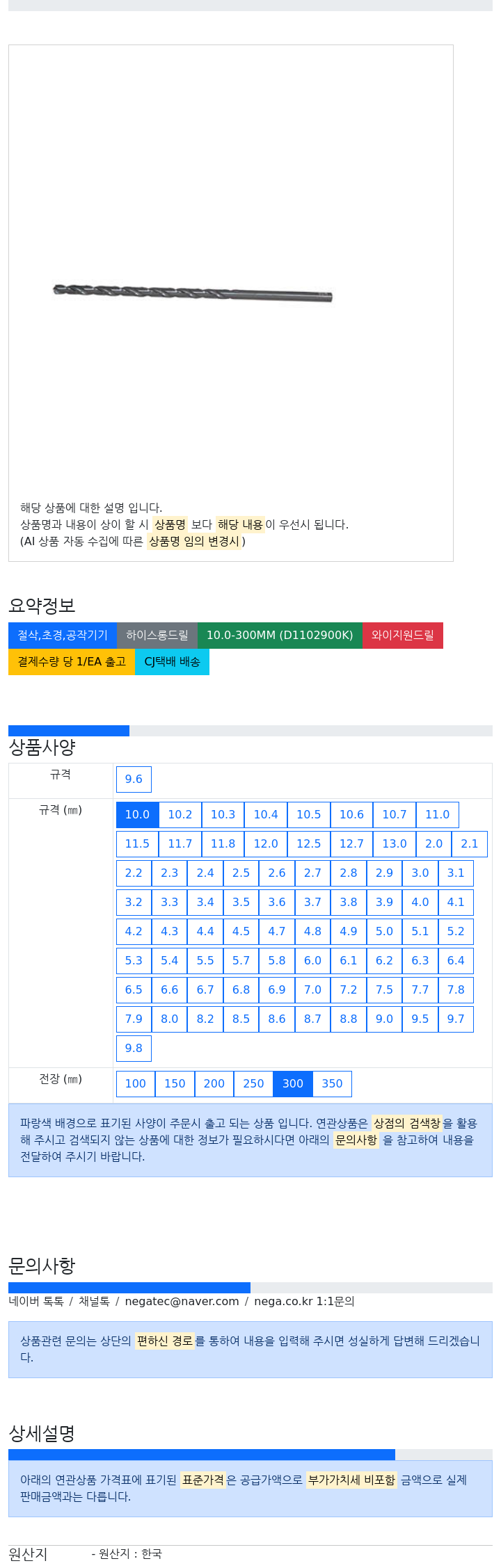Screen dimensions: 501x1568
Task: Open the 하이스롱드릴 tag
Action: coord(157,636)
